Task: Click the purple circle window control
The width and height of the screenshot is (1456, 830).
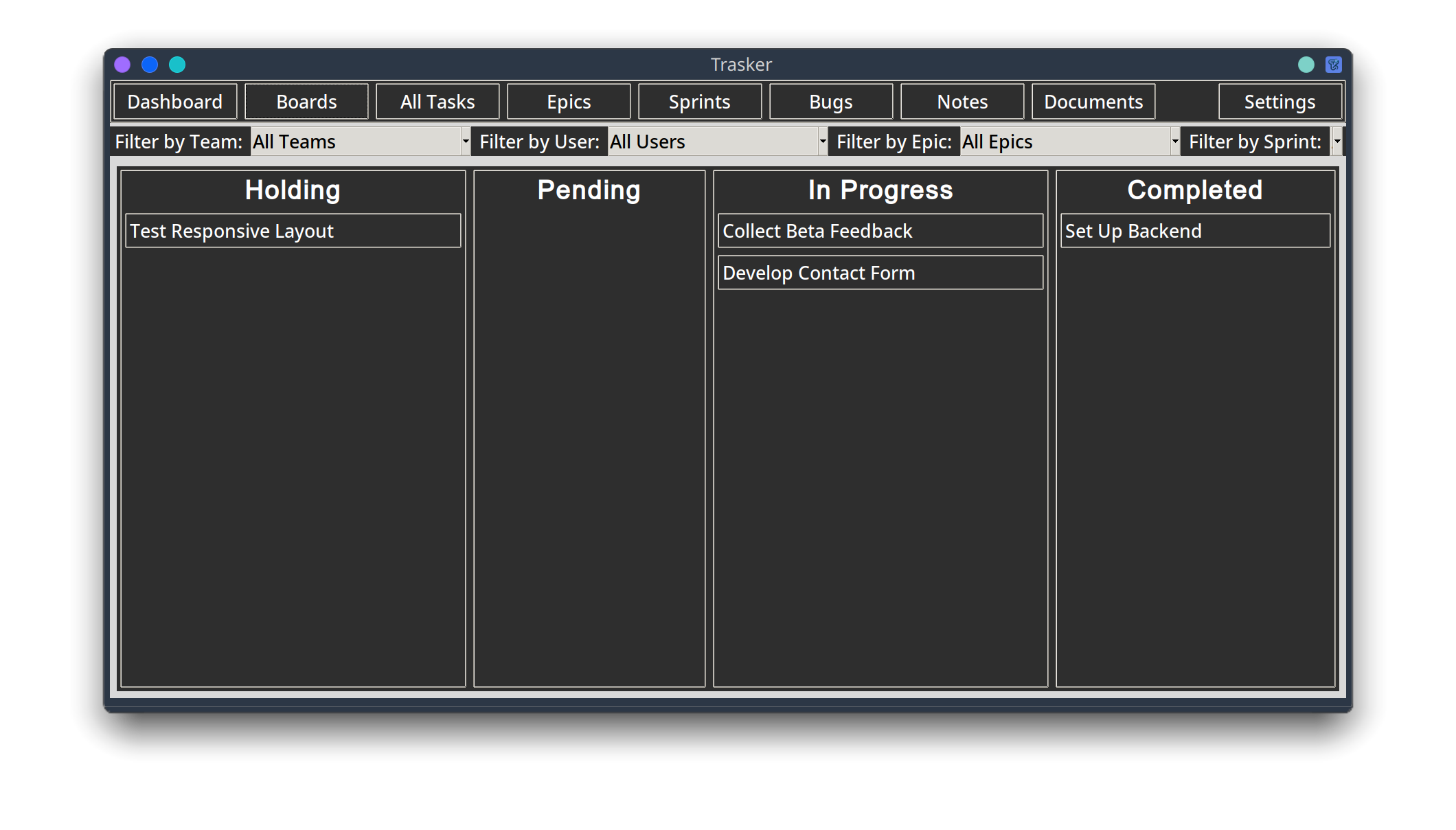Action: point(122,64)
